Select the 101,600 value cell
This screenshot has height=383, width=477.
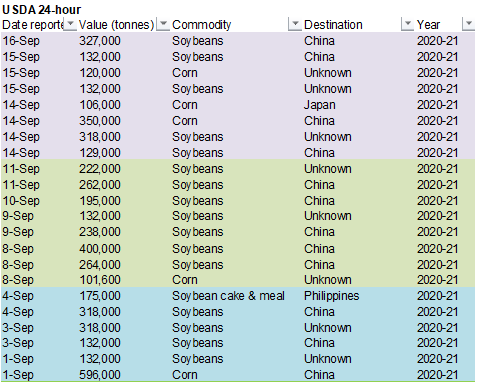[100, 280]
